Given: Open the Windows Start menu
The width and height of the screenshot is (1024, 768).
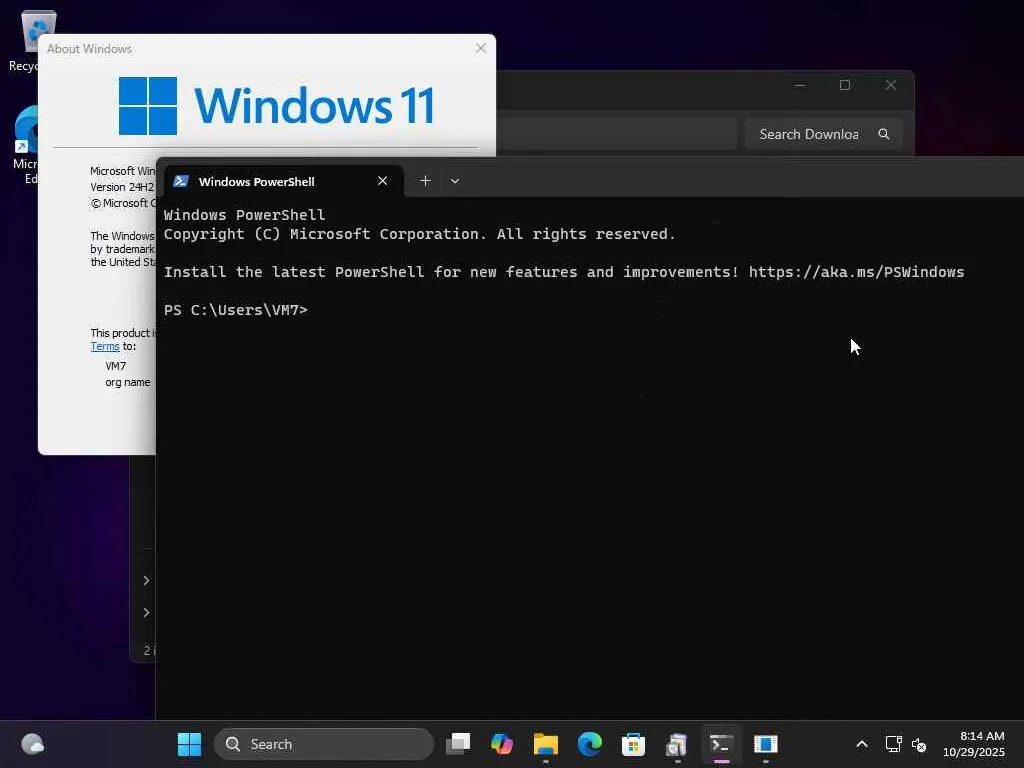Looking at the screenshot, I should (x=189, y=744).
